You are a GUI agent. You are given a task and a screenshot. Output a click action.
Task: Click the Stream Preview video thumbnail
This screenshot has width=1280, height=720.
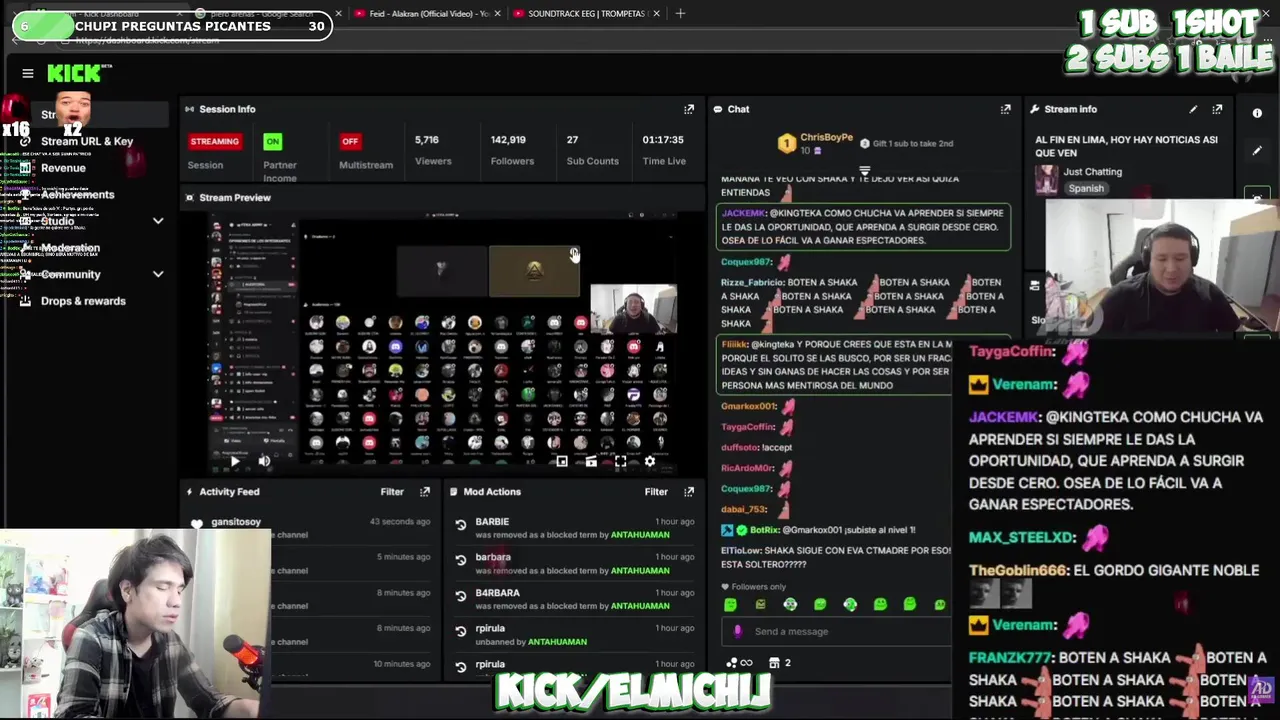(x=442, y=340)
